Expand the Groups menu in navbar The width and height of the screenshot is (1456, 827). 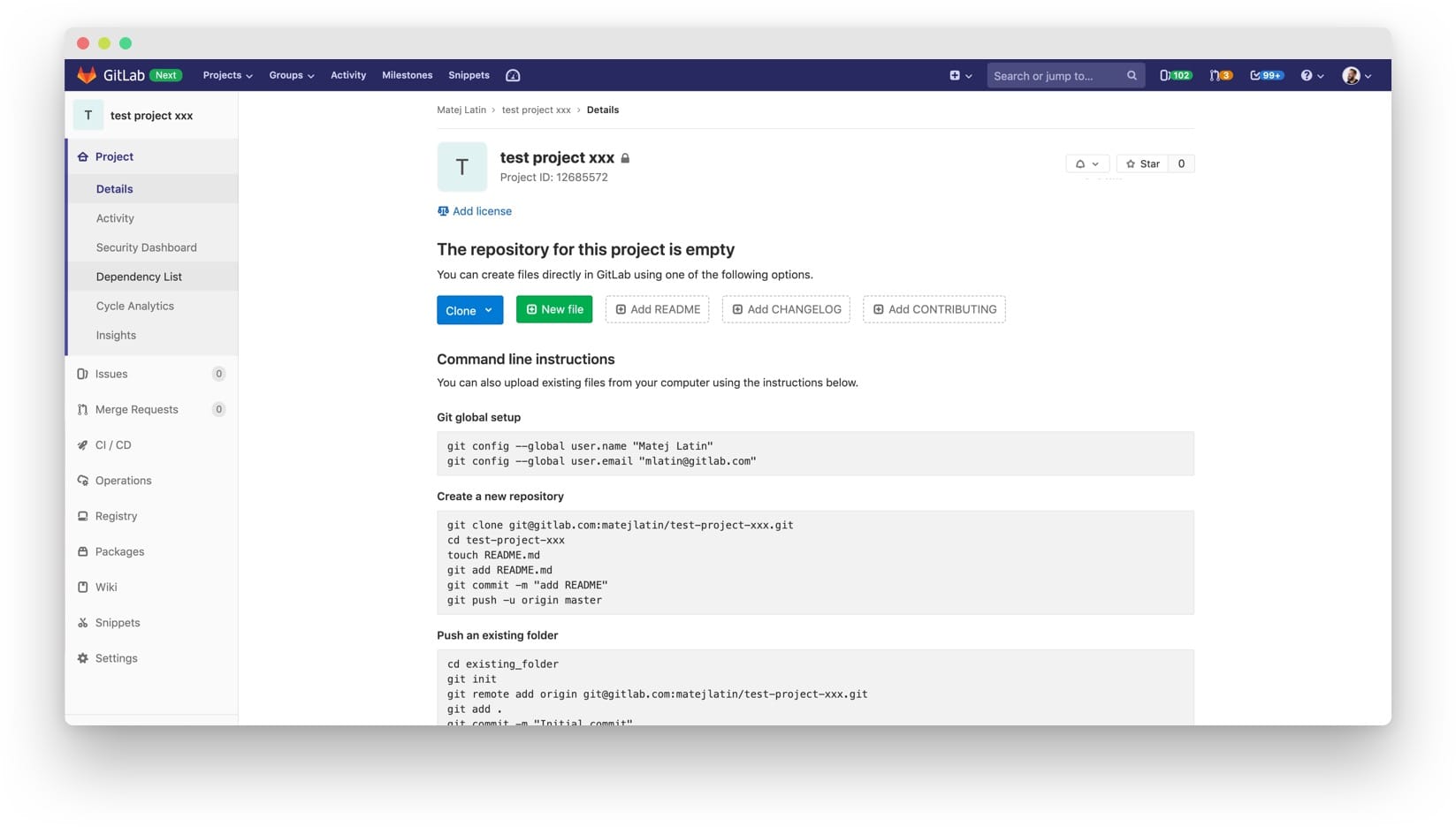[x=292, y=76]
